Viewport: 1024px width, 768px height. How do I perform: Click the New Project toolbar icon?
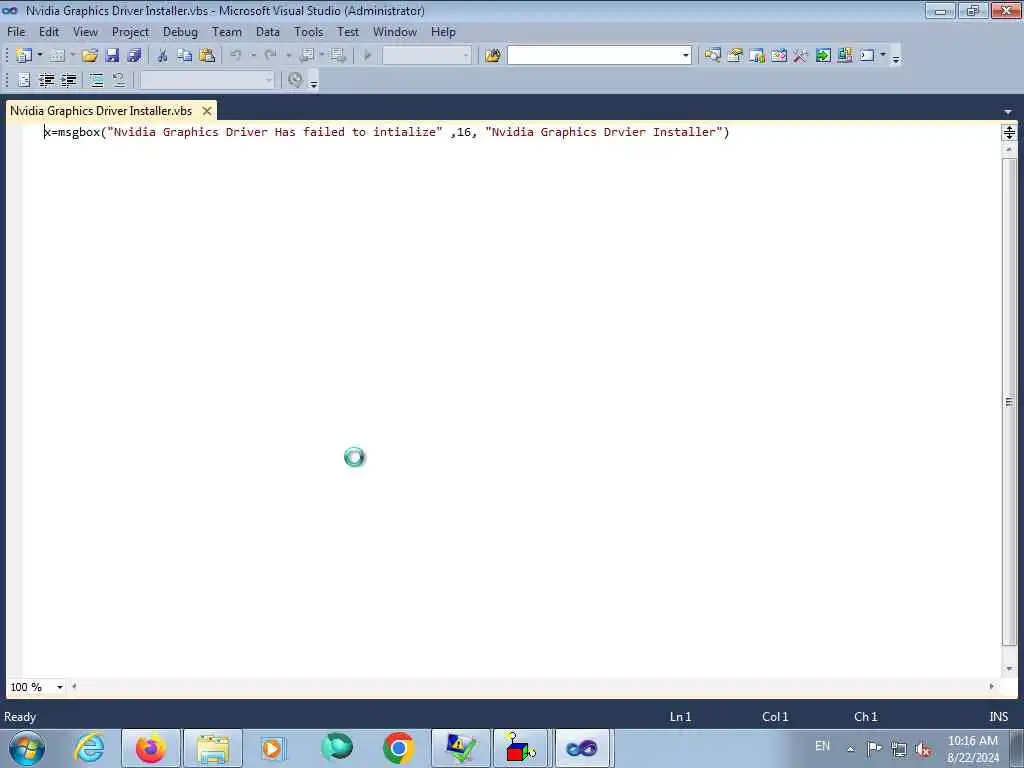pos(24,56)
